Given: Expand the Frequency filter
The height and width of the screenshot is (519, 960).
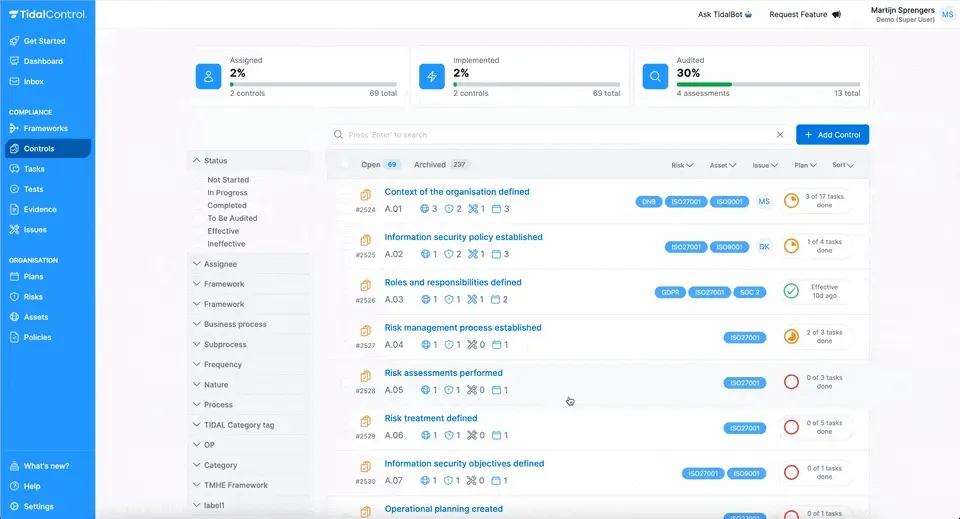Looking at the screenshot, I should pyautogui.click(x=249, y=364).
